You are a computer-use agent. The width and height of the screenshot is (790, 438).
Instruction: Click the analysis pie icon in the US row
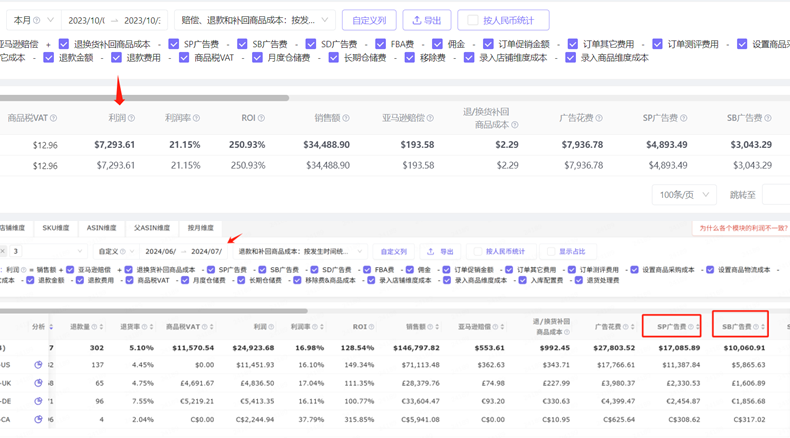[39, 365]
